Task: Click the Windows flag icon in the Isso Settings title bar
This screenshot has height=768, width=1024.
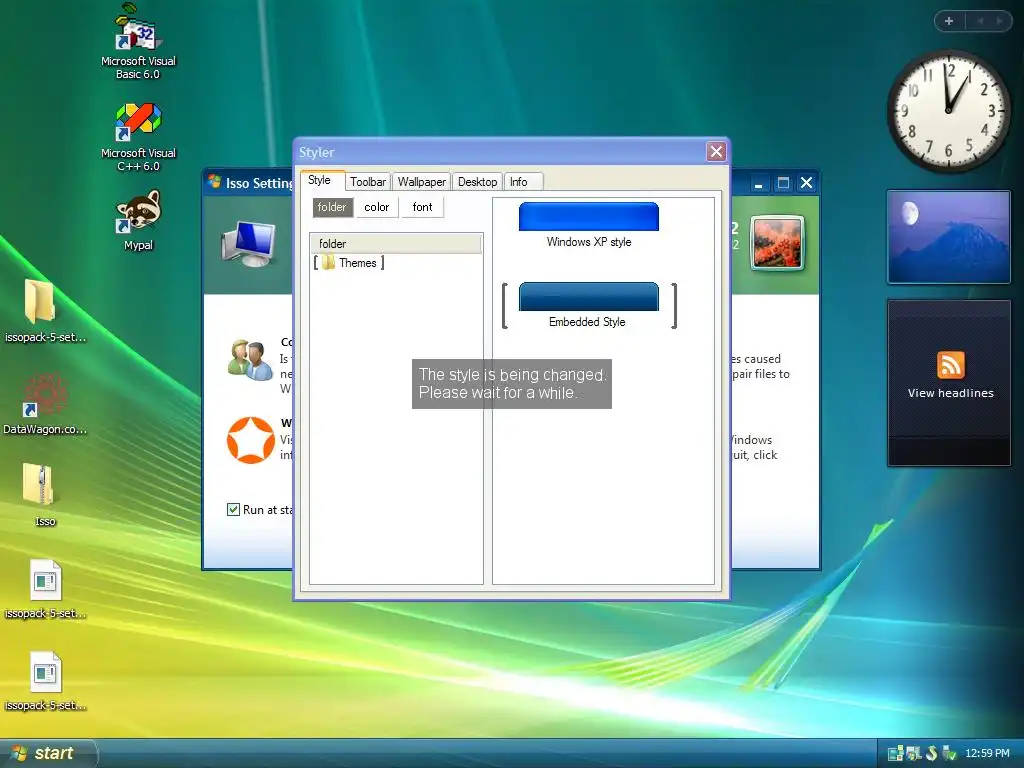Action: 214,182
